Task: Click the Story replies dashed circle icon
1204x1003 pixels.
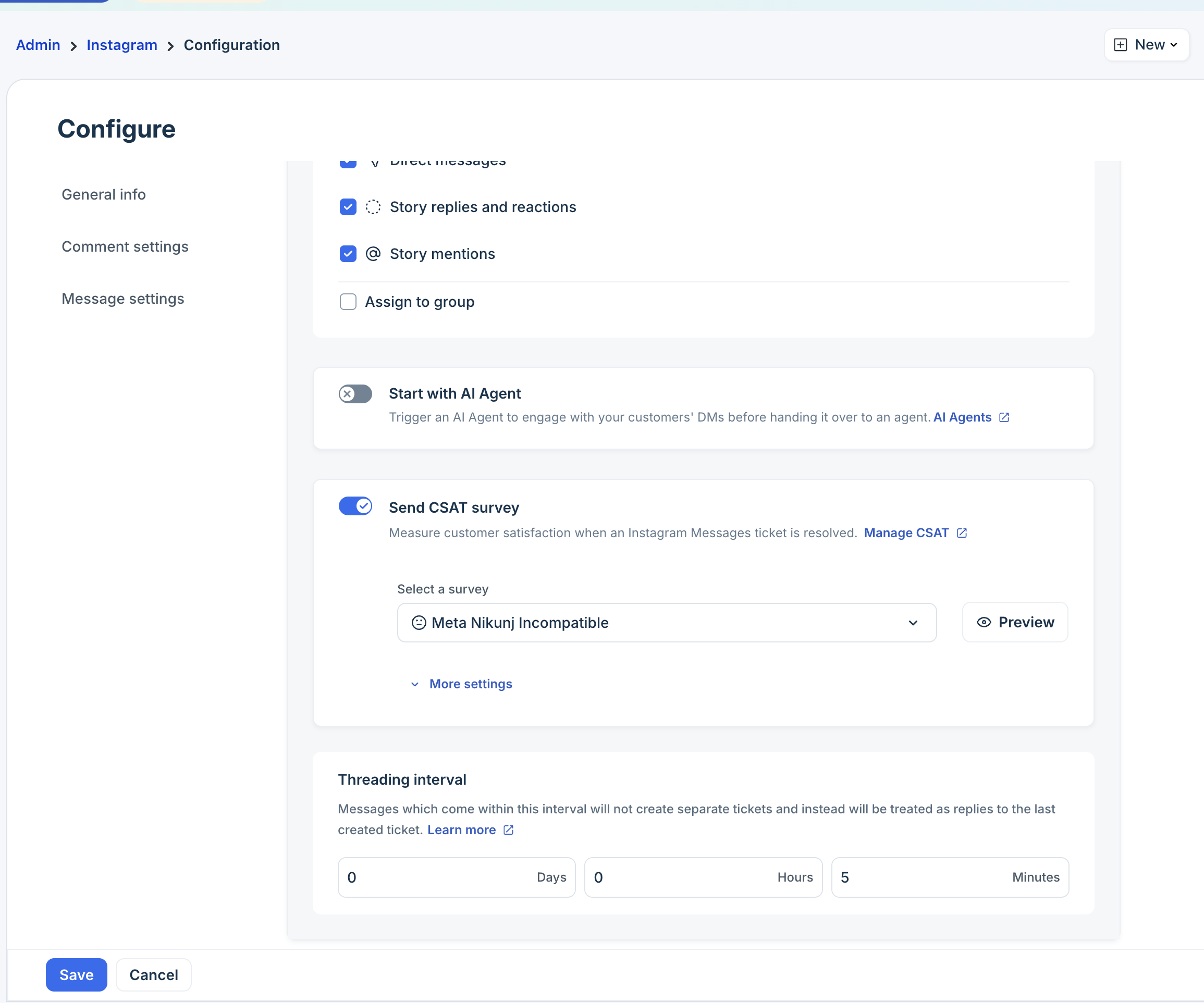Action: [373, 207]
